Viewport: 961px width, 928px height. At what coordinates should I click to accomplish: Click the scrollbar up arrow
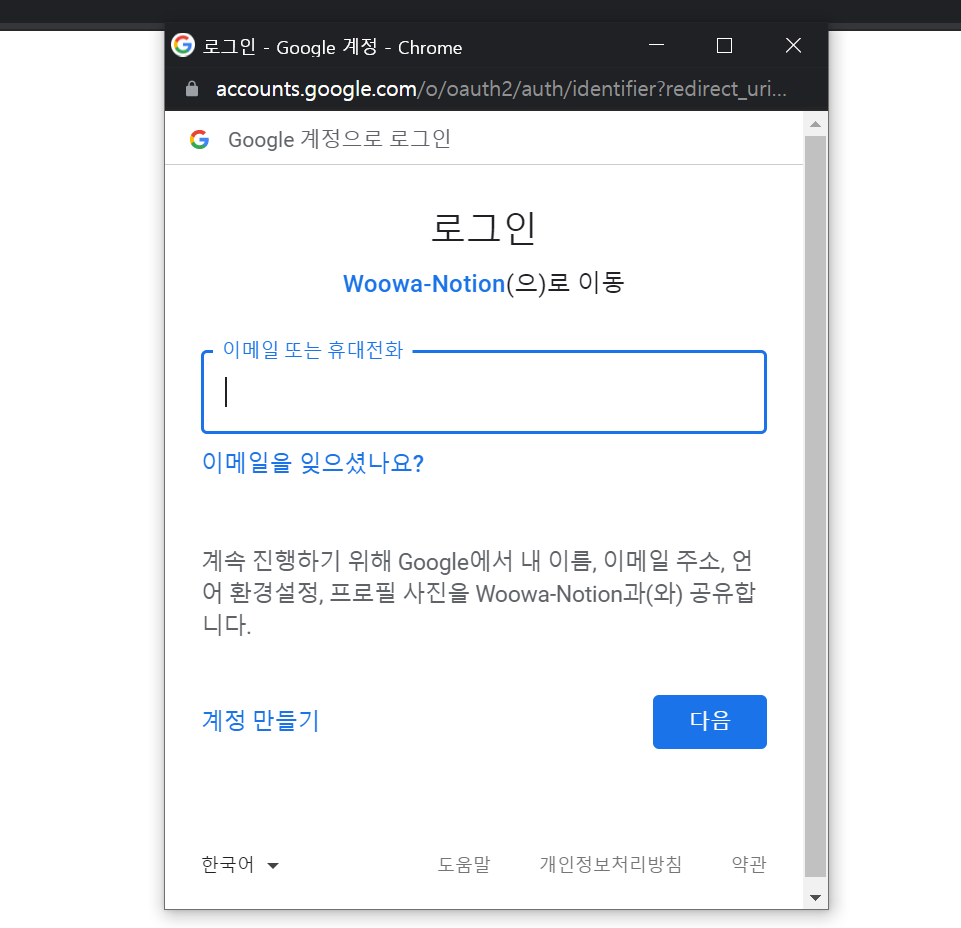click(x=815, y=124)
